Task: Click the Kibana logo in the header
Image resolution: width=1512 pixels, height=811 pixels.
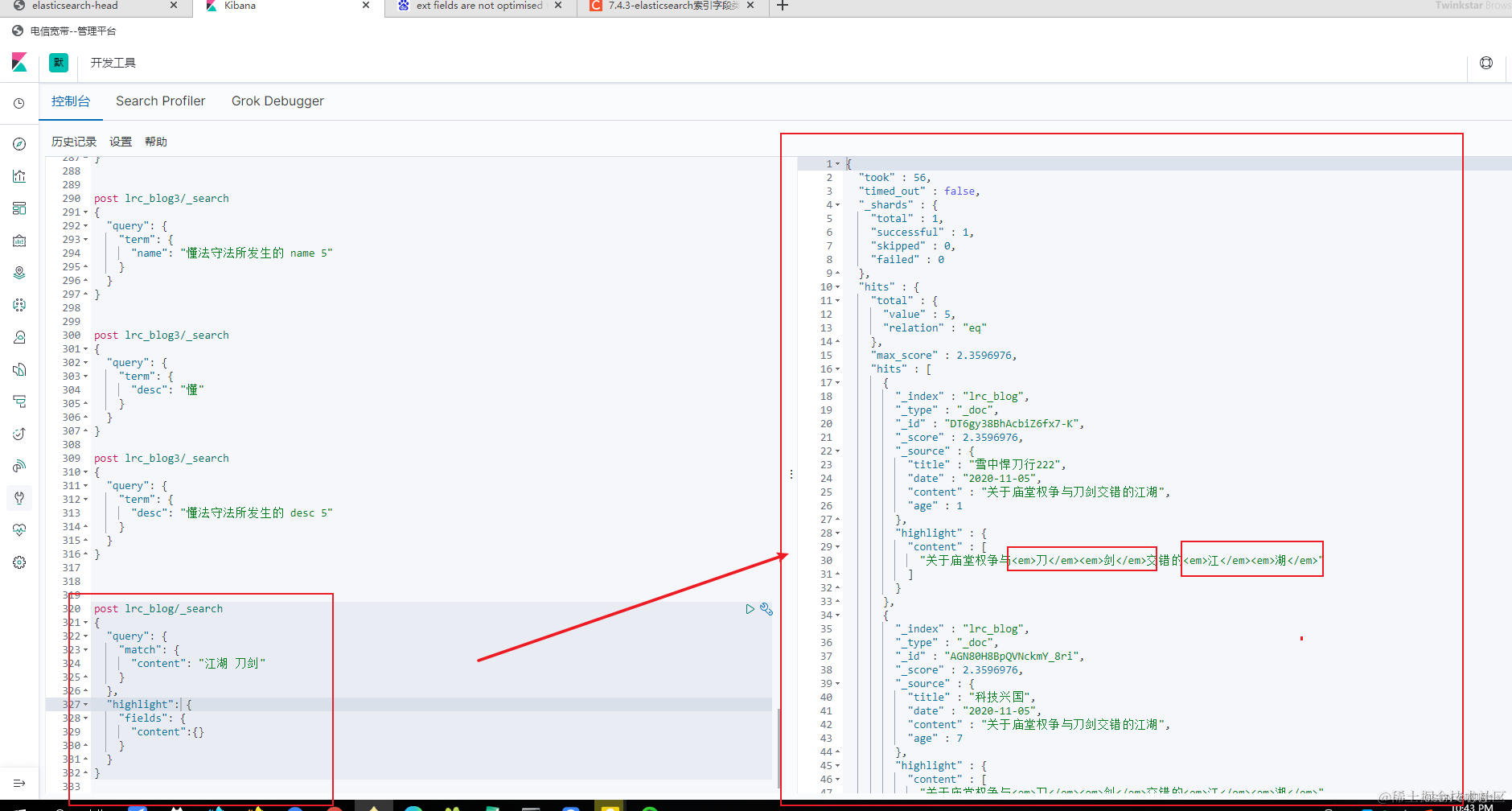Action: point(19,63)
